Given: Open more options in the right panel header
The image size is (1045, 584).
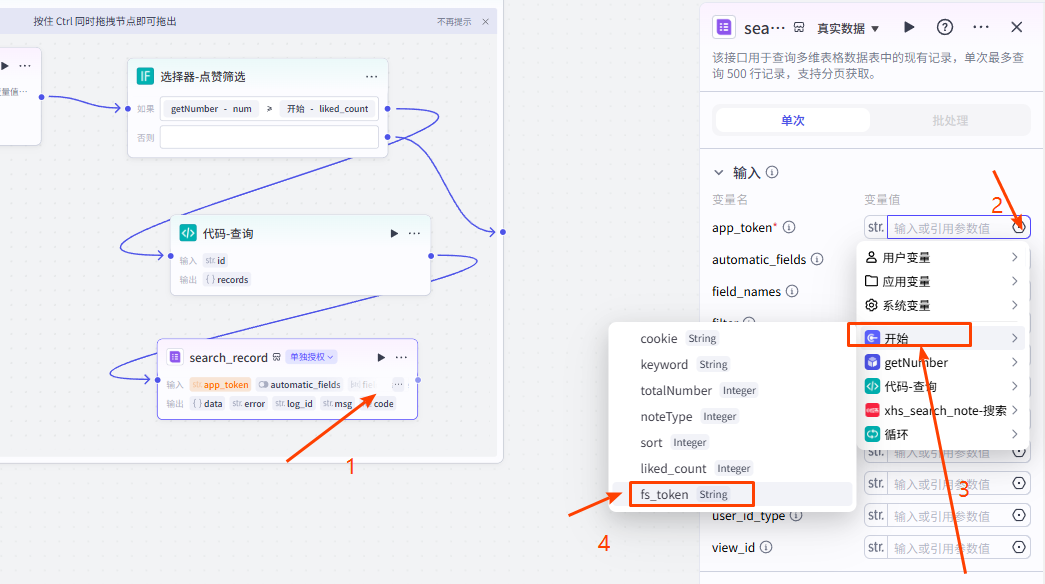Looking at the screenshot, I should coord(981,28).
